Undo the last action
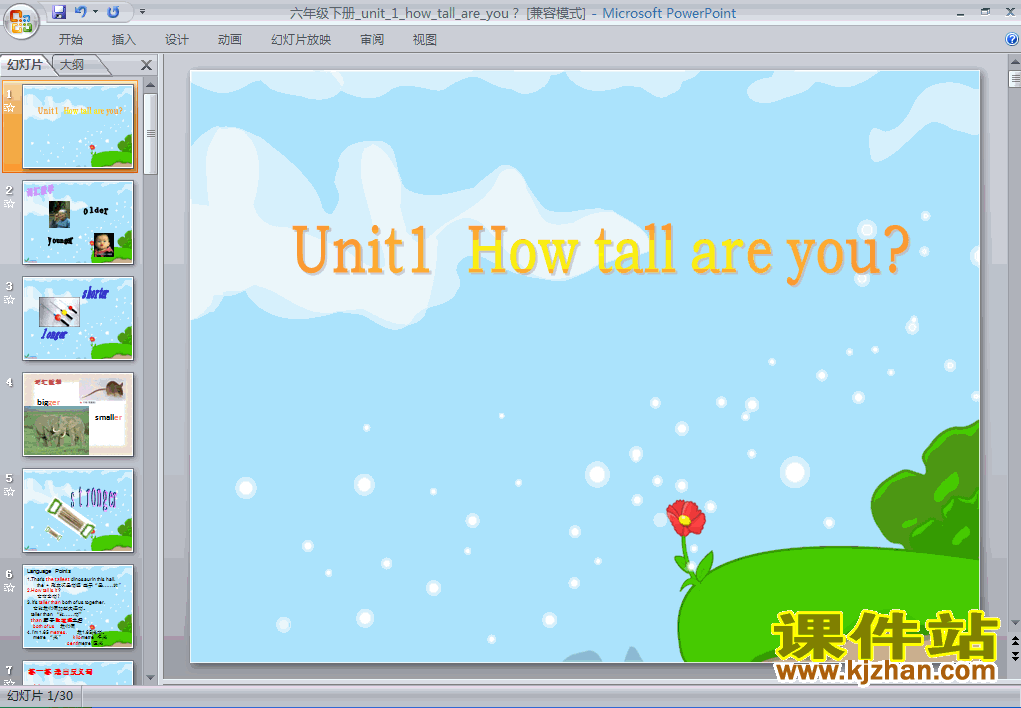 (x=81, y=12)
